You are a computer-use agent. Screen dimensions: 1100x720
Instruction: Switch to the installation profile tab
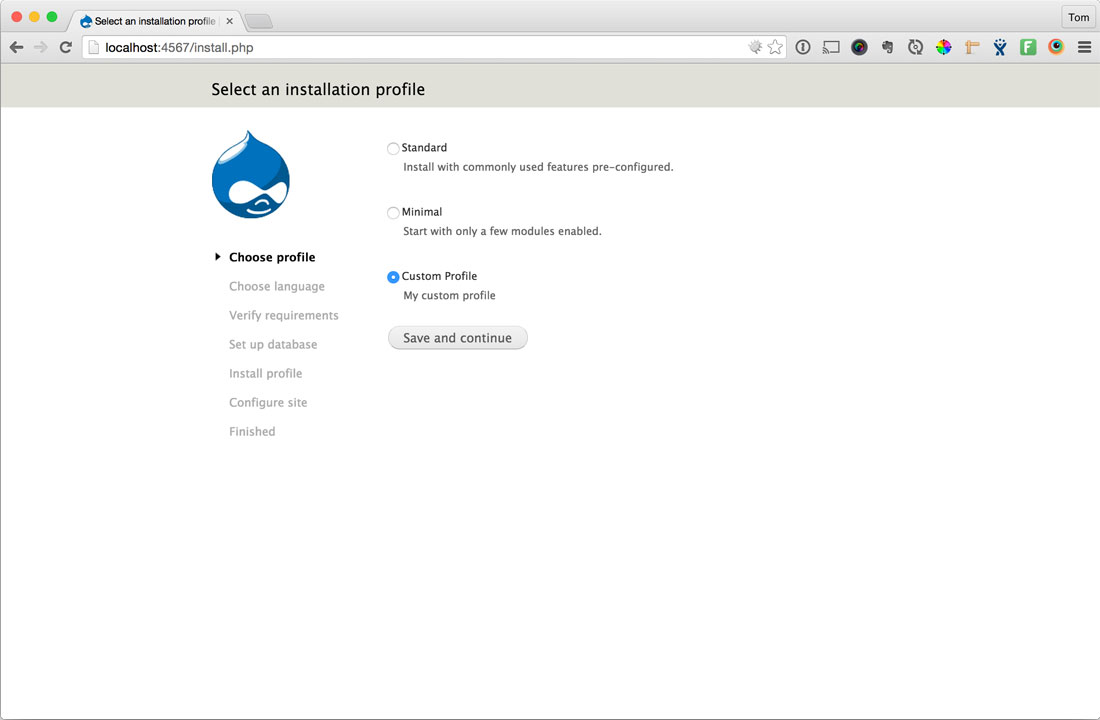[150, 21]
